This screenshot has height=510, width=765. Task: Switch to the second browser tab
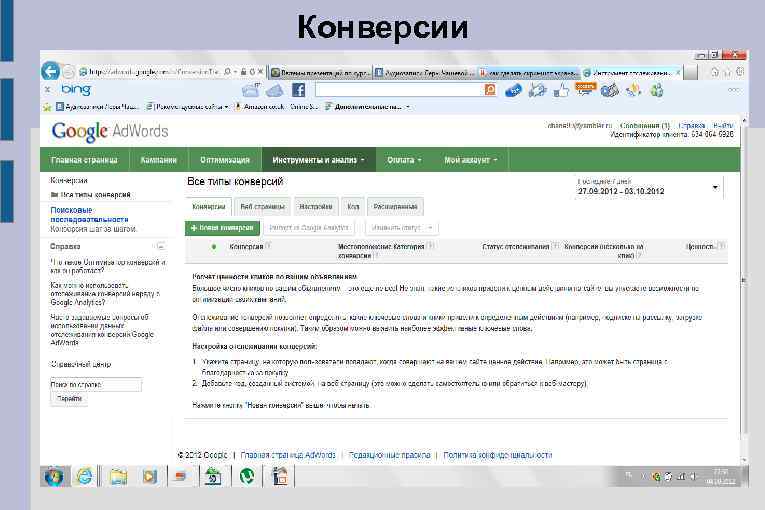coord(424,73)
